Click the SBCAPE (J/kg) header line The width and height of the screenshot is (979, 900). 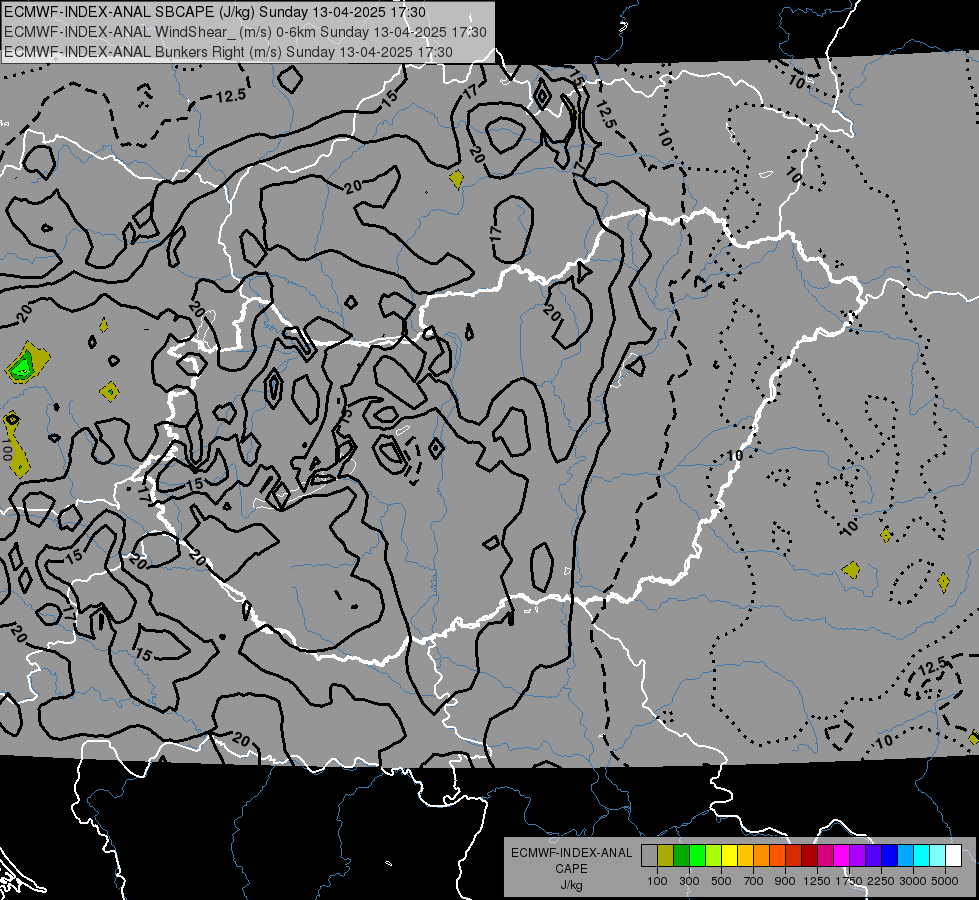tap(215, 12)
